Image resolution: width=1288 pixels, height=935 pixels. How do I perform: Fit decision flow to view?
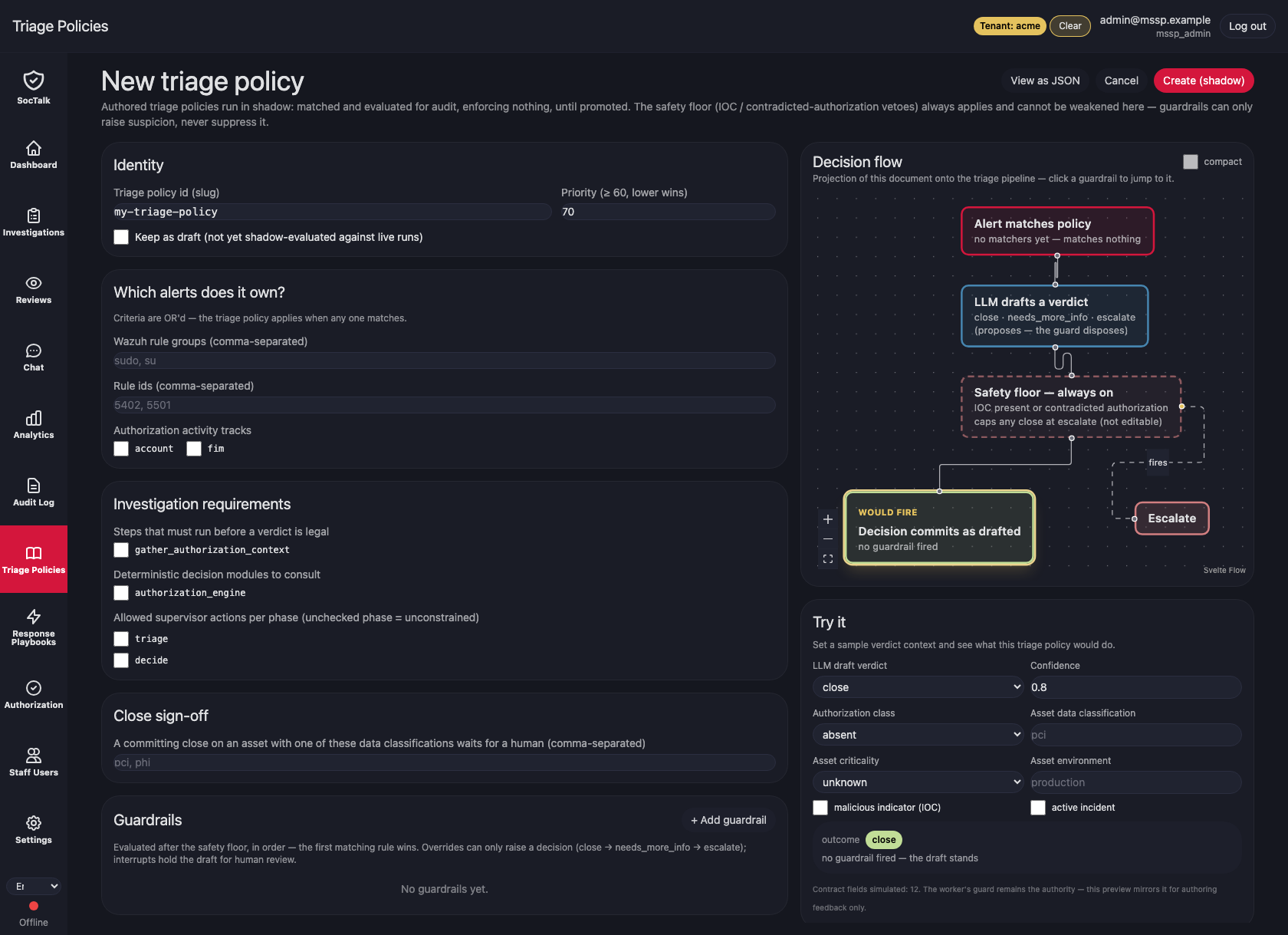[828, 559]
